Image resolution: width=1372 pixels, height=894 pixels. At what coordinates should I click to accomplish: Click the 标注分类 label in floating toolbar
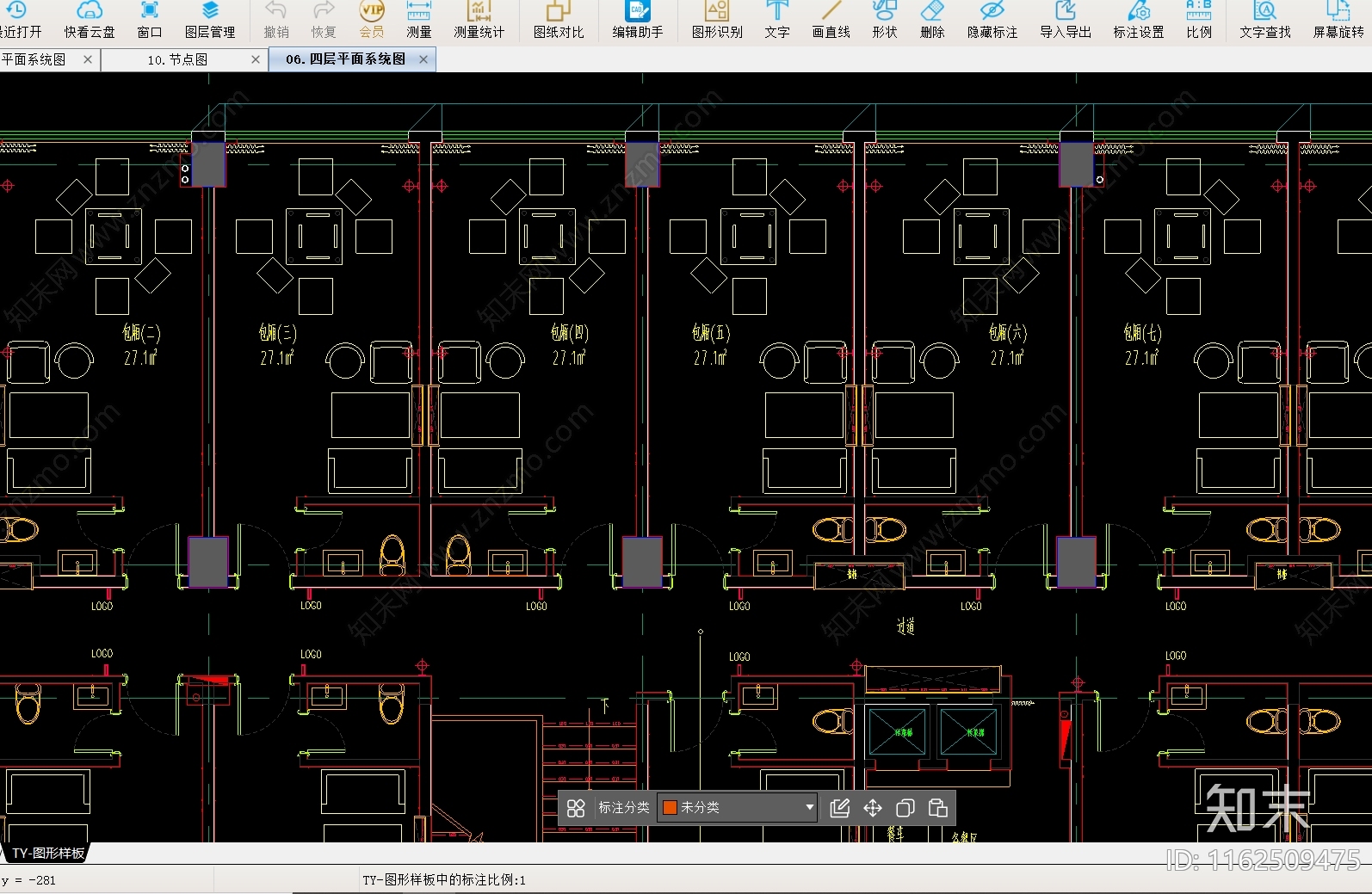point(624,808)
